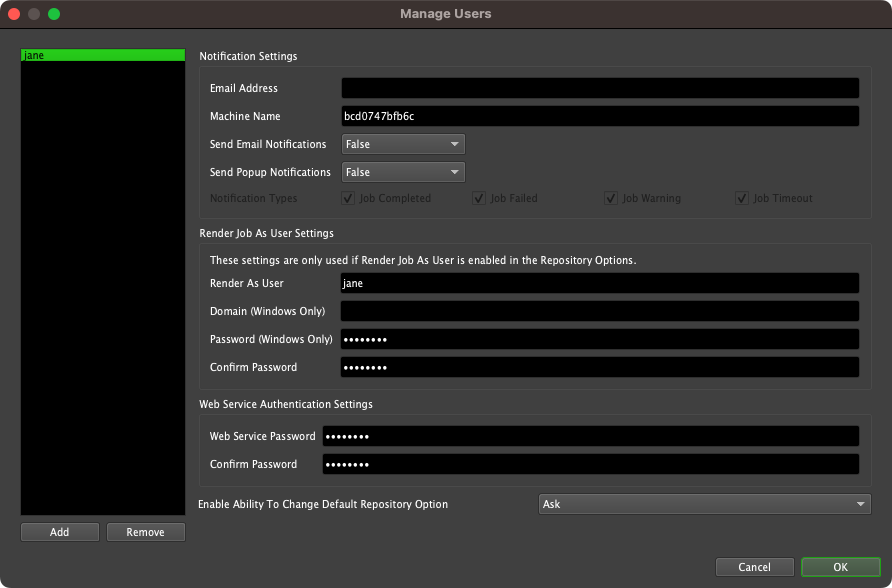
Task: Click the Render As User field
Action: pyautogui.click(x=600, y=283)
